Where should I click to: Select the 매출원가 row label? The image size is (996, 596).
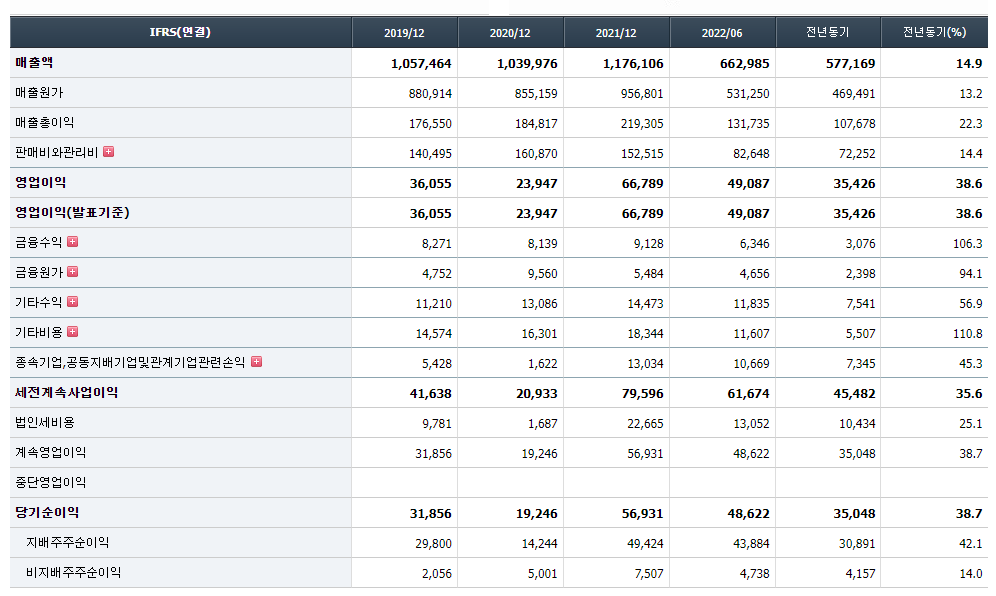[39, 93]
